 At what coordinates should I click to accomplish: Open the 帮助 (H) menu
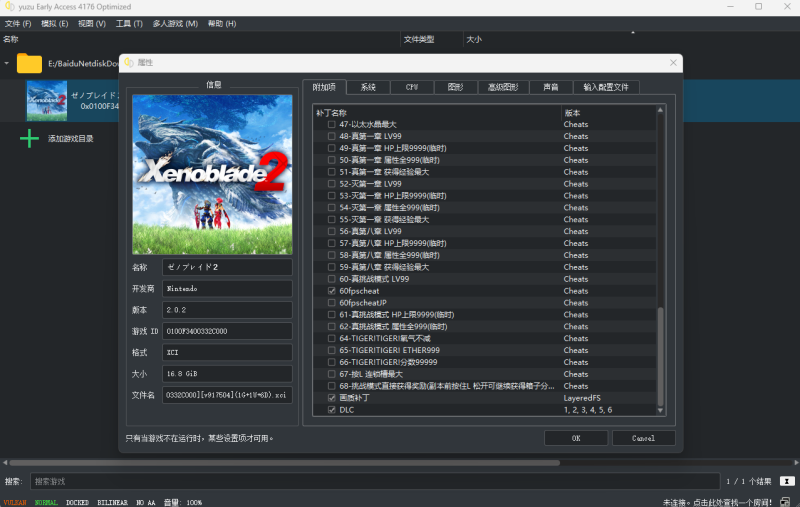tap(222, 23)
